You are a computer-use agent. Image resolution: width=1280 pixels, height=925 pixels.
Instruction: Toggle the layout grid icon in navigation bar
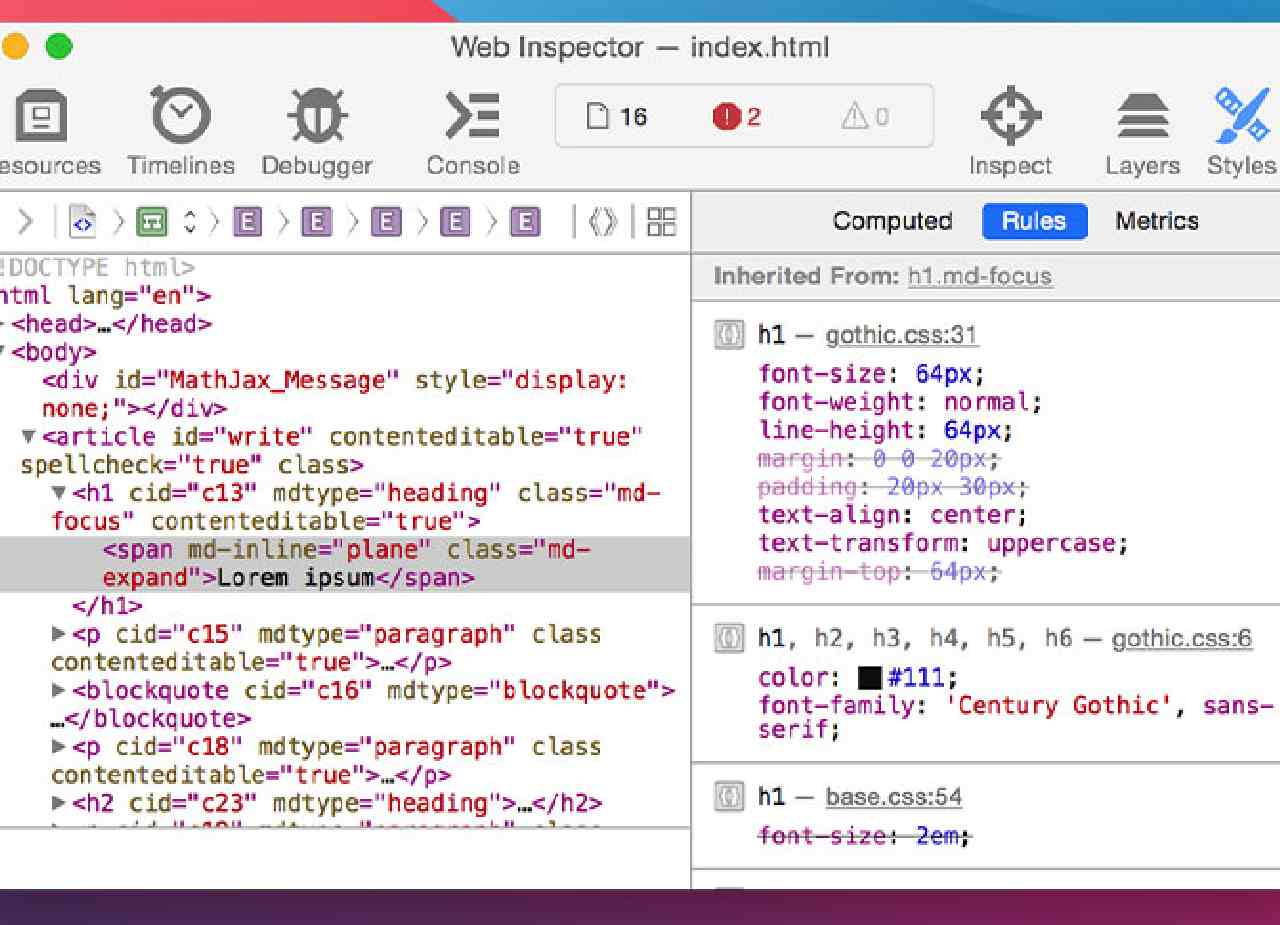pyautogui.click(x=661, y=222)
